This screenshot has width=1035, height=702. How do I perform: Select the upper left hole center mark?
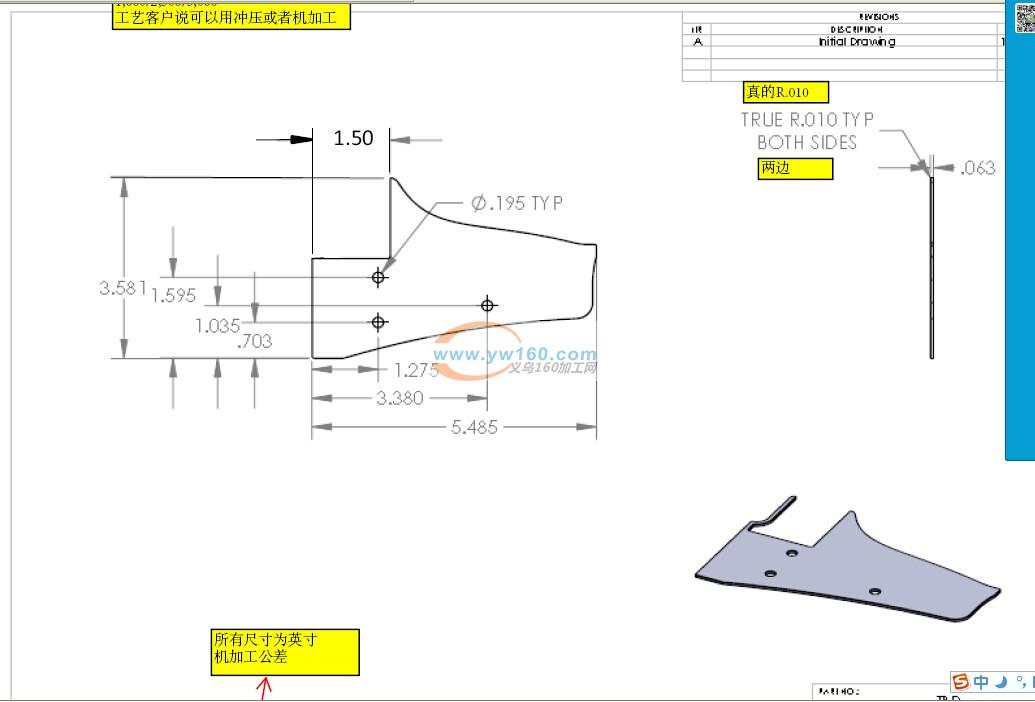click(378, 277)
